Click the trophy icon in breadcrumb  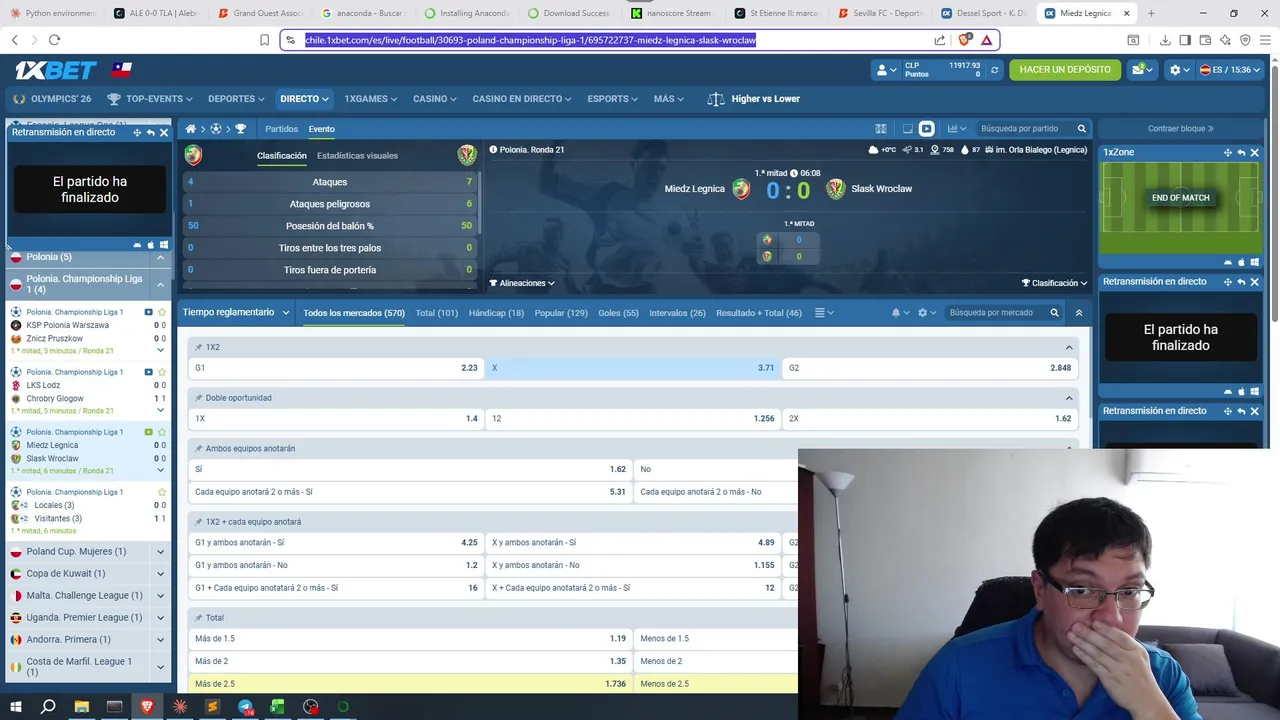click(240, 129)
